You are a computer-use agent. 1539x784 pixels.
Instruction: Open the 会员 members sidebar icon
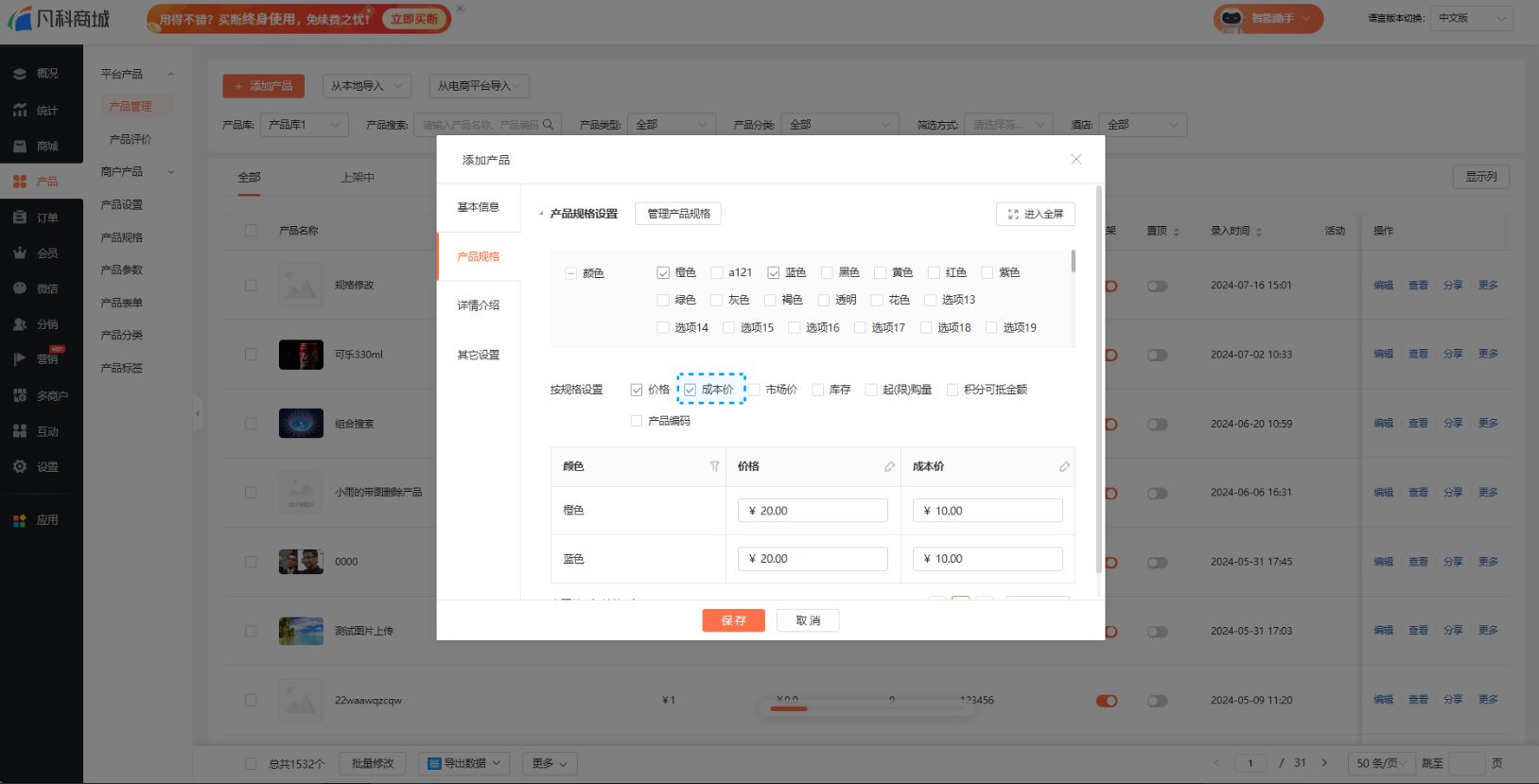point(20,253)
